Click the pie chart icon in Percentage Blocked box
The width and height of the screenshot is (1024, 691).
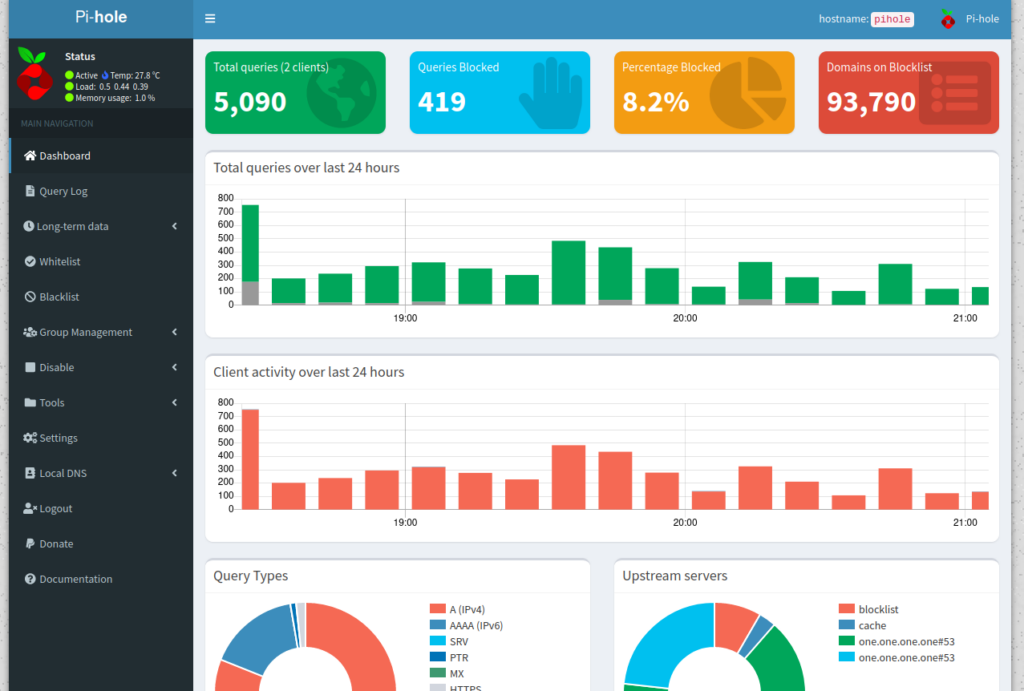(x=748, y=93)
